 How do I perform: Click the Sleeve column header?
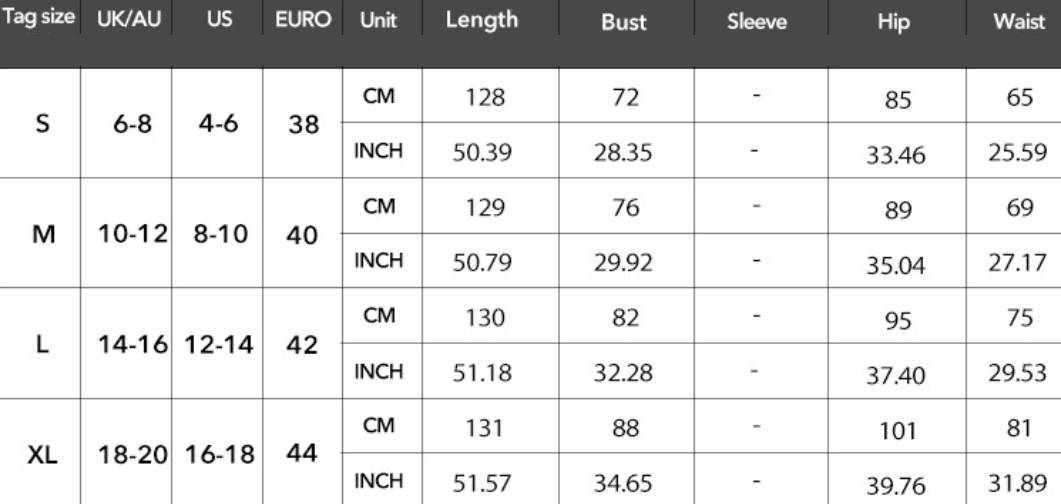(757, 22)
